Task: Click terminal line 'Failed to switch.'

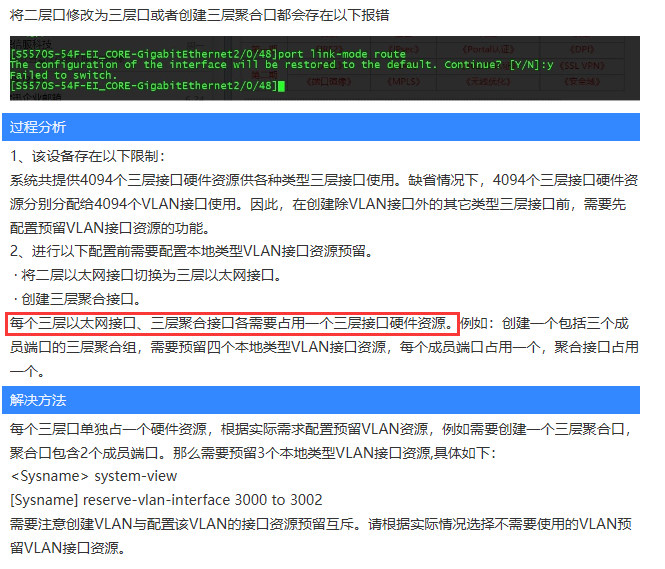Action: (x=63, y=75)
